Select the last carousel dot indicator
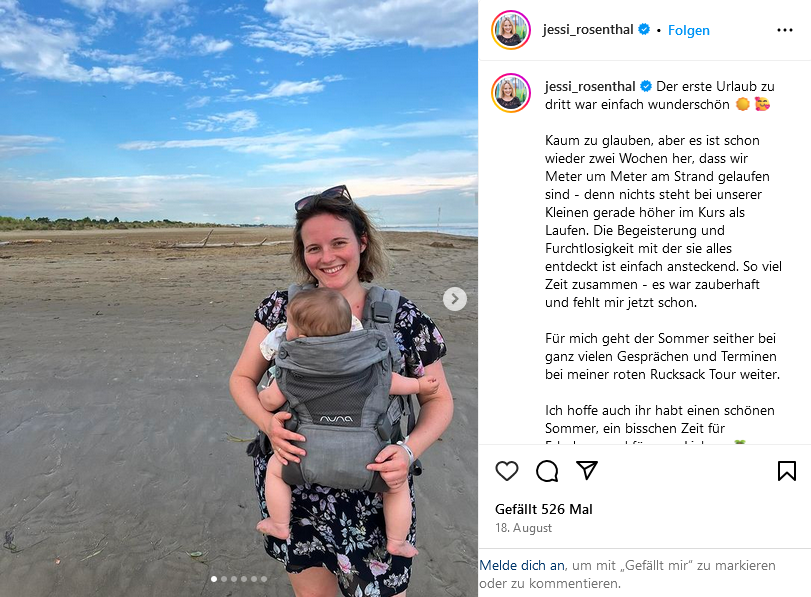This screenshot has width=811, height=597. [264, 579]
